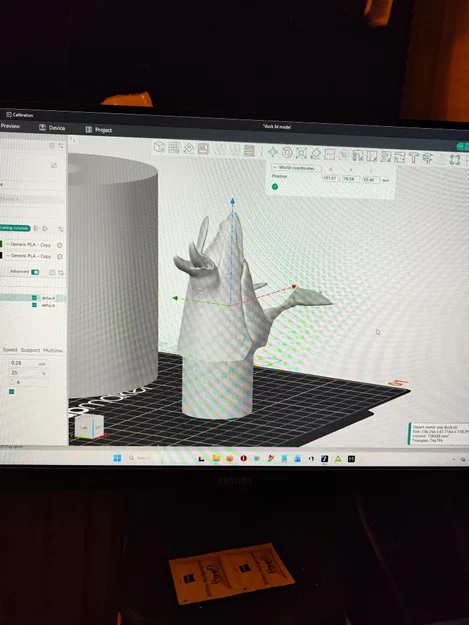Open the Color painting tool
This screenshot has width=469, height=625.
(385, 157)
